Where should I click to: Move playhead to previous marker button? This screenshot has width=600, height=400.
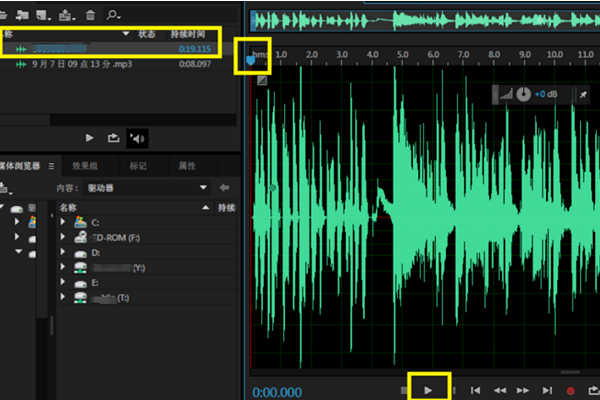475,390
